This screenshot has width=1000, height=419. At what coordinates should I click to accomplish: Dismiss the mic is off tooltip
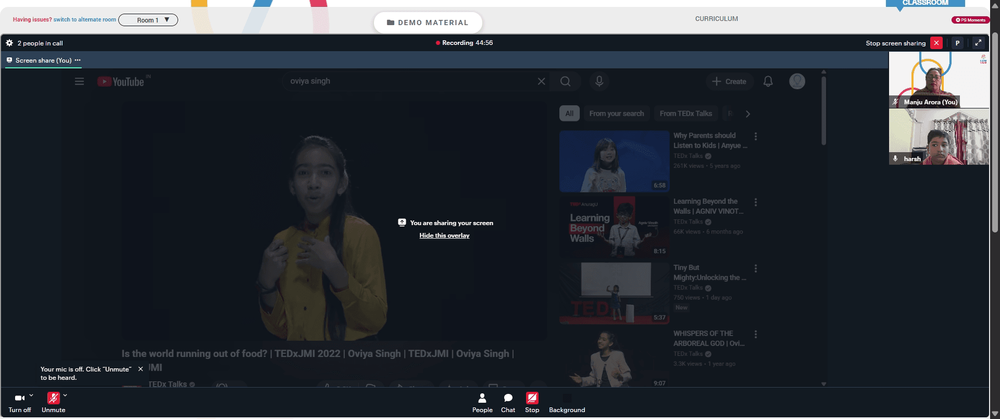[140, 369]
